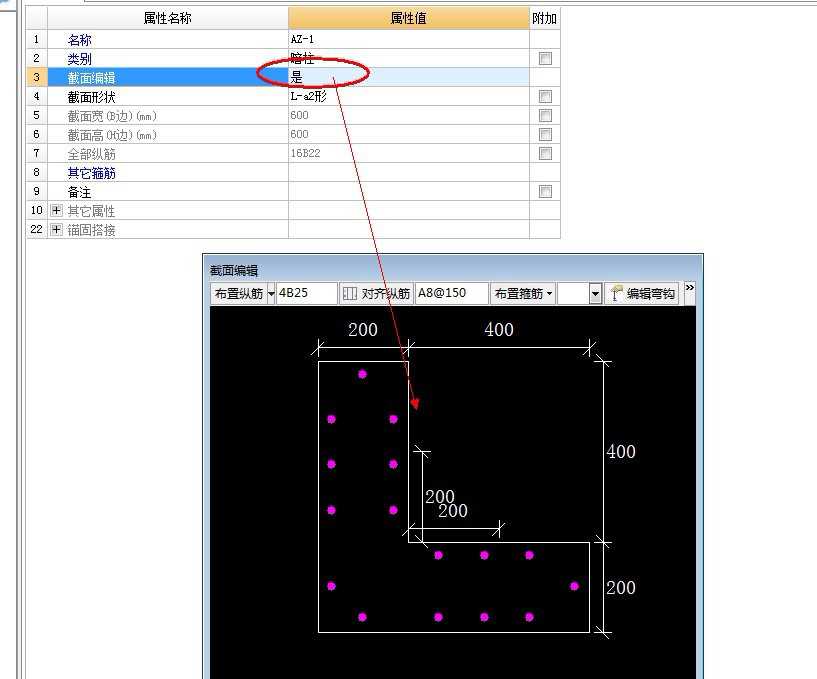817x679 pixels.
Task: Click the 16B22 全部纵筋 value
Action: point(305,153)
